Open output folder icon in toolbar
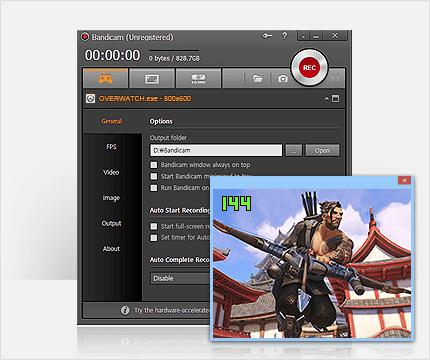The width and height of the screenshot is (430, 360). 257,79
